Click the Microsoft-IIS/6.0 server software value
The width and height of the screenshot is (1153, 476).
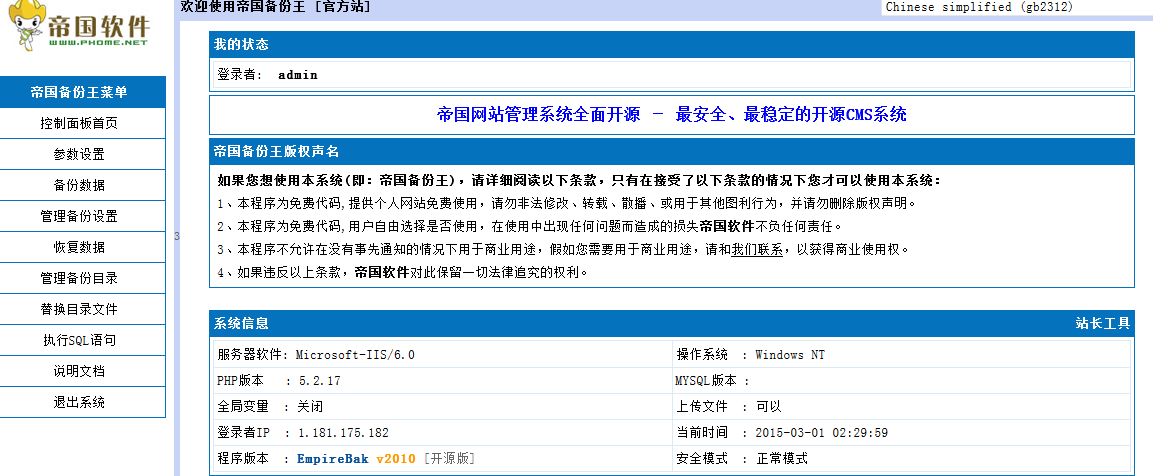pyautogui.click(x=355, y=355)
